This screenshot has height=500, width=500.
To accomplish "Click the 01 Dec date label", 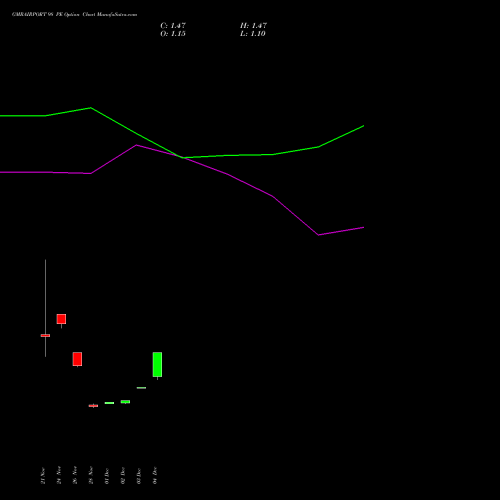I will coord(107,476).
